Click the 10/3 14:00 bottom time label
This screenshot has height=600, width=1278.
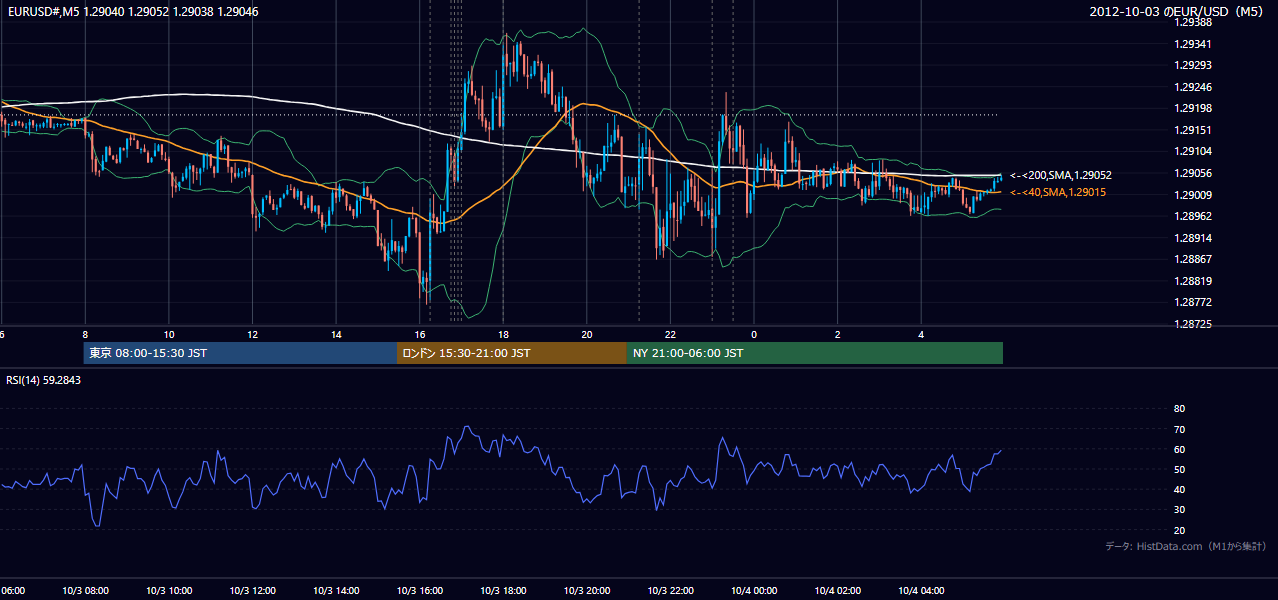[336, 591]
